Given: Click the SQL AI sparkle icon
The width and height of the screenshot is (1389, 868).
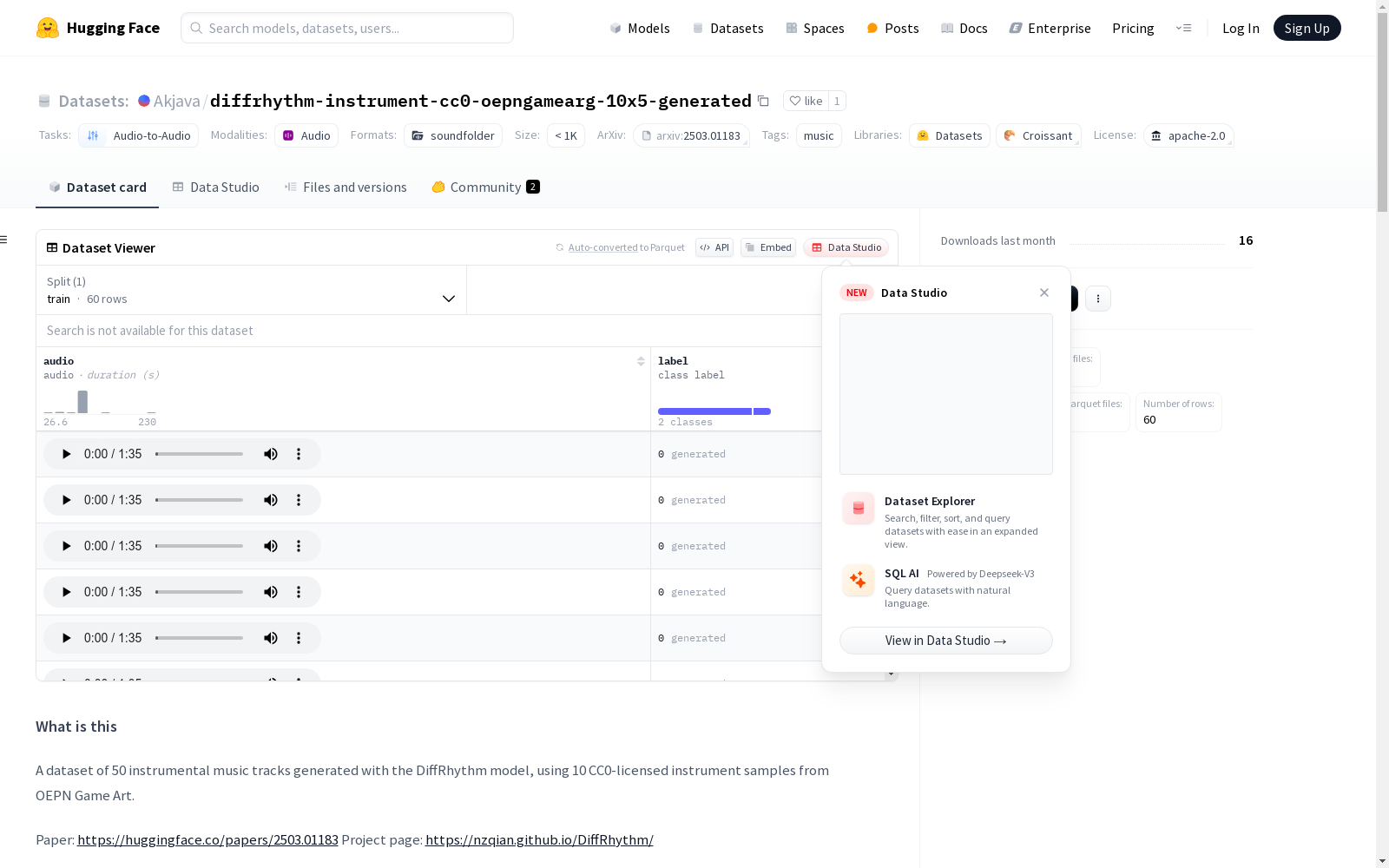Looking at the screenshot, I should click(859, 580).
